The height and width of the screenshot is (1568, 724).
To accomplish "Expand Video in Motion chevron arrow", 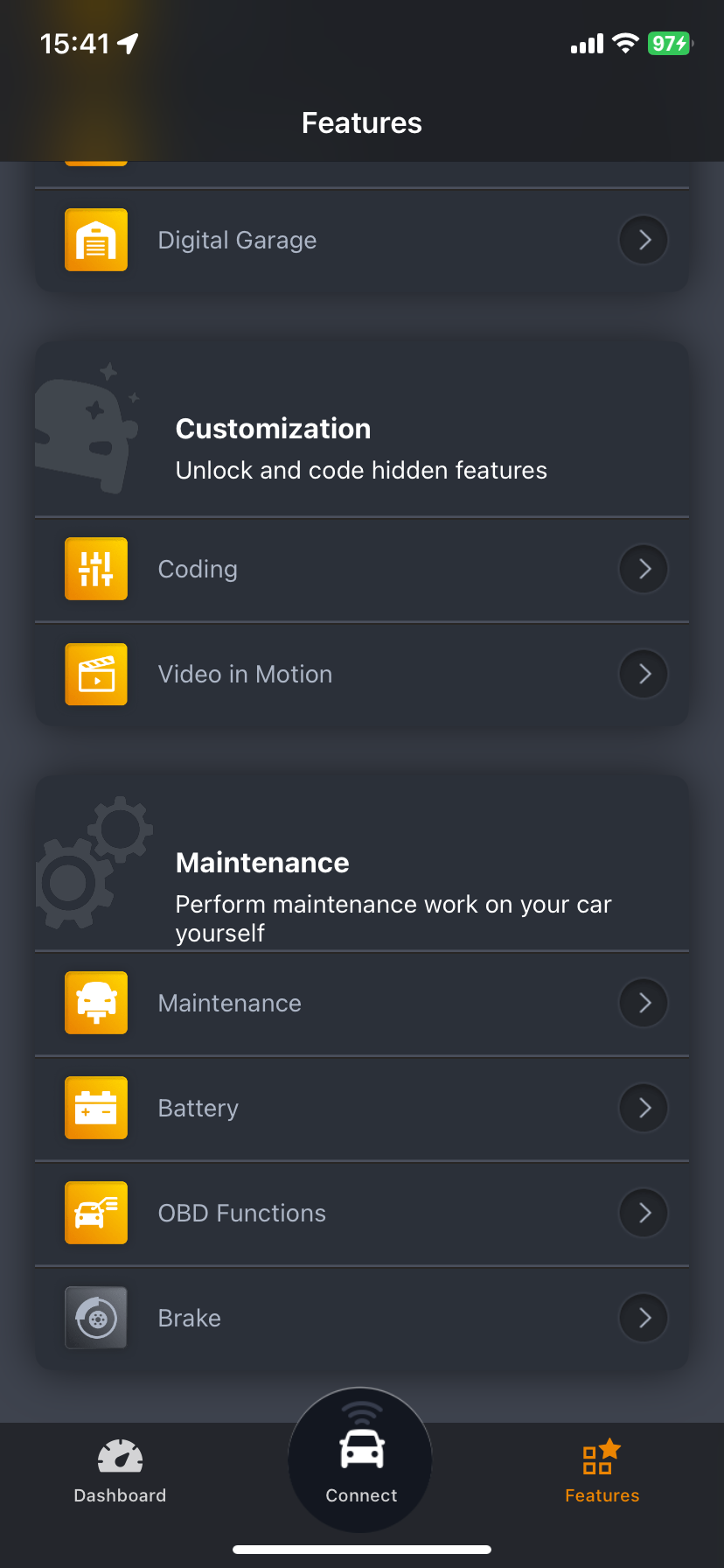I will click(644, 674).
